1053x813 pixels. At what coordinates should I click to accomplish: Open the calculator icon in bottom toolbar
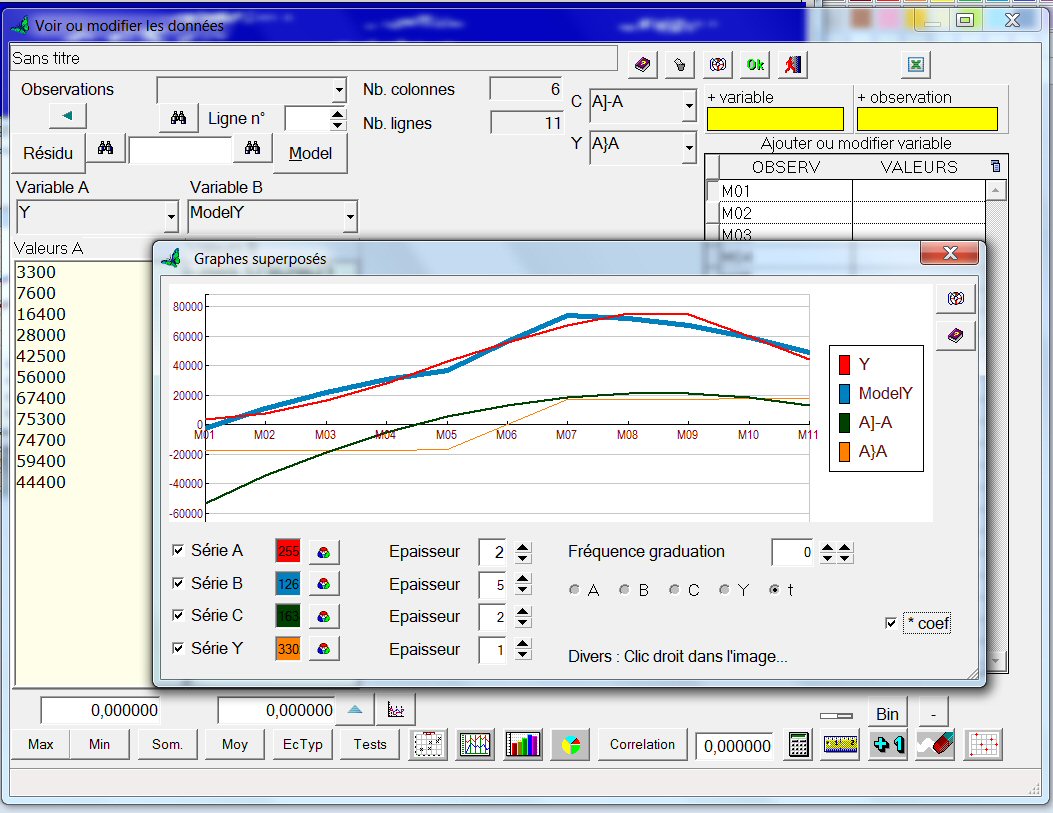[798, 745]
